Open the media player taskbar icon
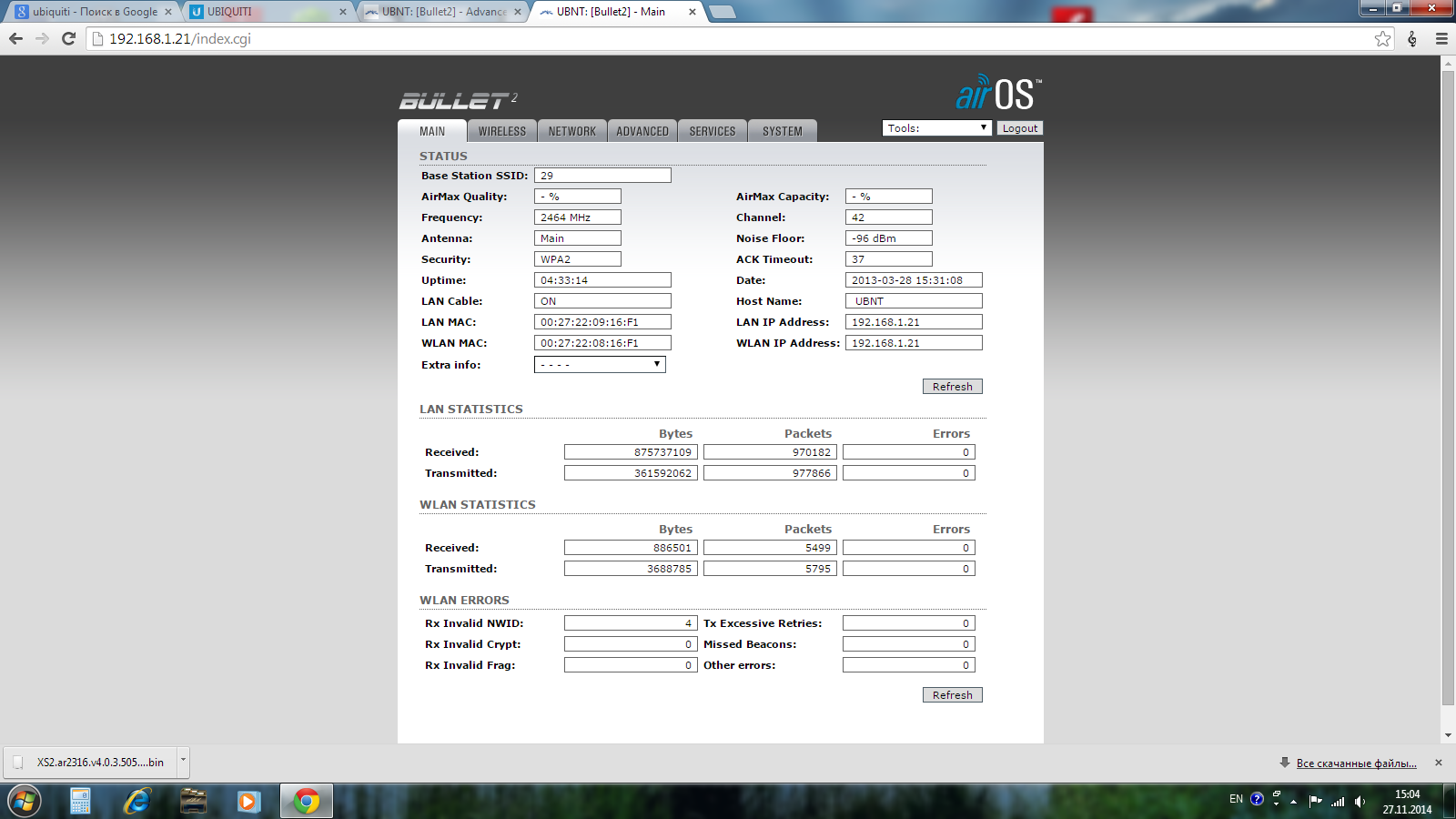Screen dimensions: 1456x819 248,801
